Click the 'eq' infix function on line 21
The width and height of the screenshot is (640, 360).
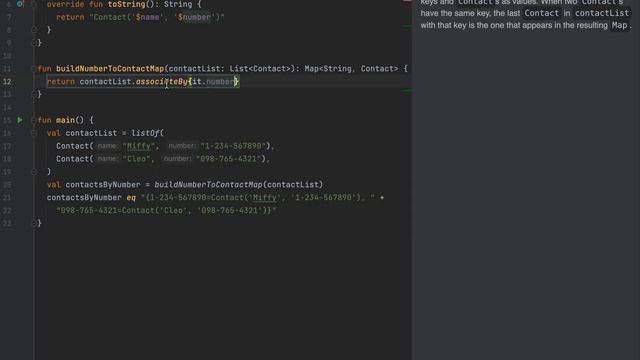[131, 198]
